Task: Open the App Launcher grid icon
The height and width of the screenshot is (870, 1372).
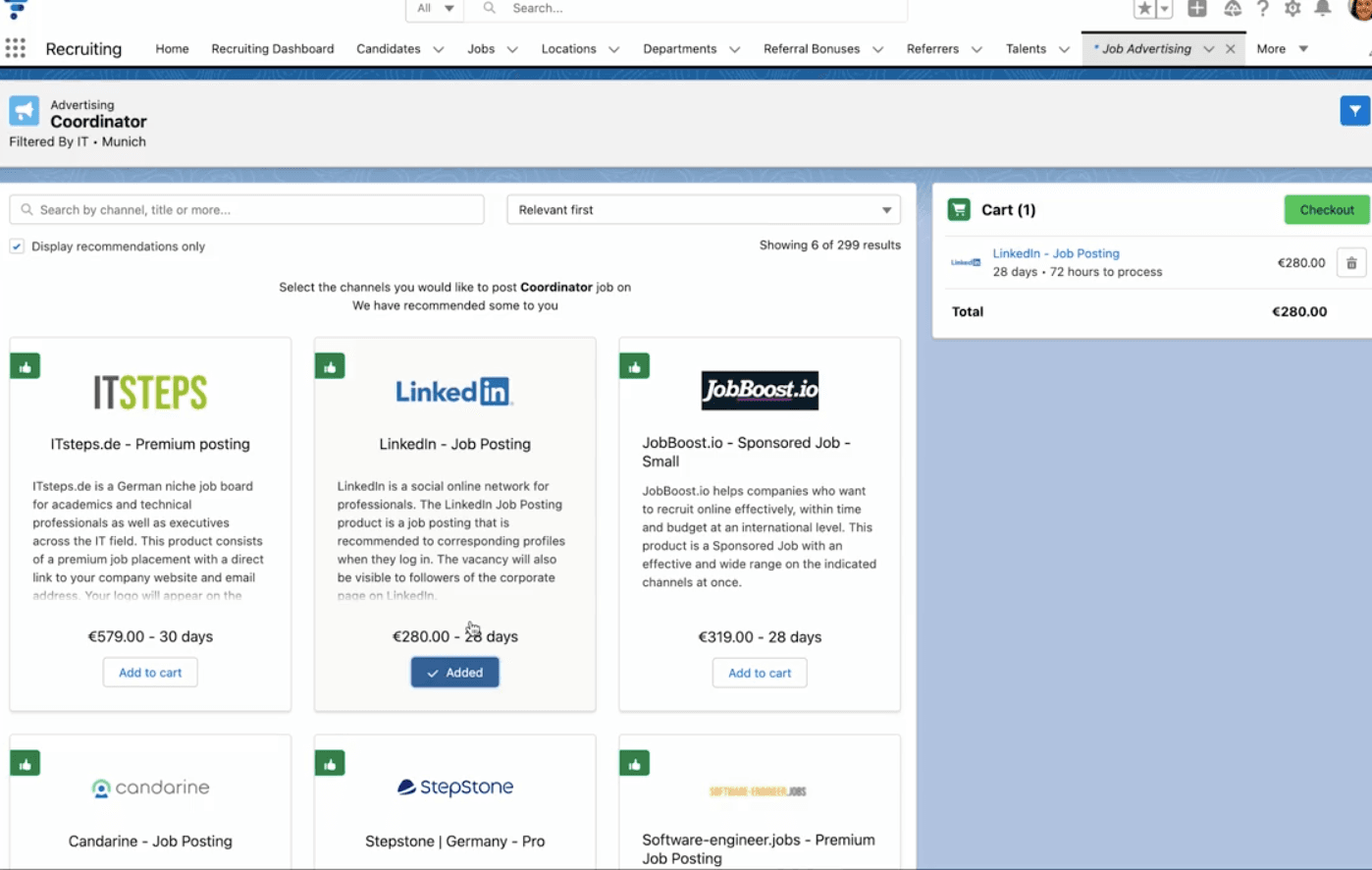Action: 16,48
